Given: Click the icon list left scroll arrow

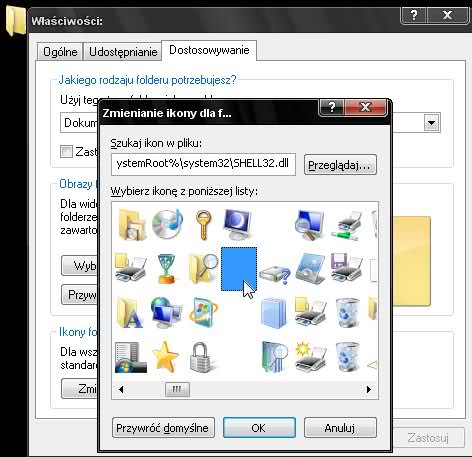Looking at the screenshot, I should tap(121, 389).
